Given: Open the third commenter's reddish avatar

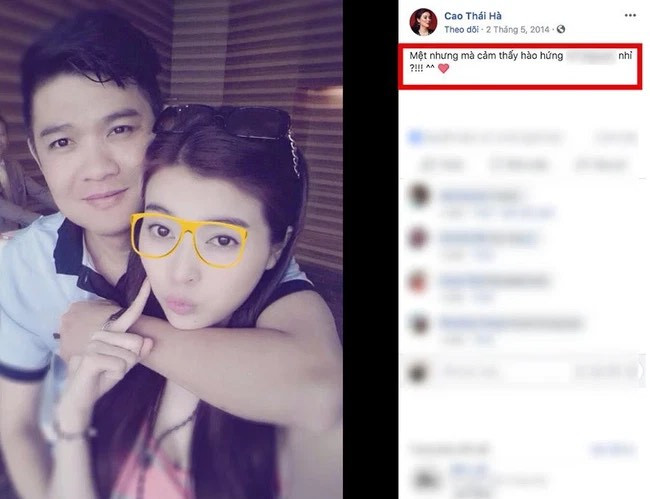Looking at the screenshot, I should point(418,282).
